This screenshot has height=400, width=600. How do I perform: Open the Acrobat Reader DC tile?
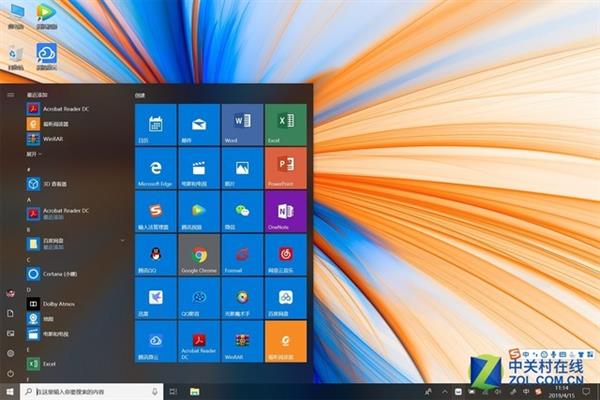click(x=199, y=341)
